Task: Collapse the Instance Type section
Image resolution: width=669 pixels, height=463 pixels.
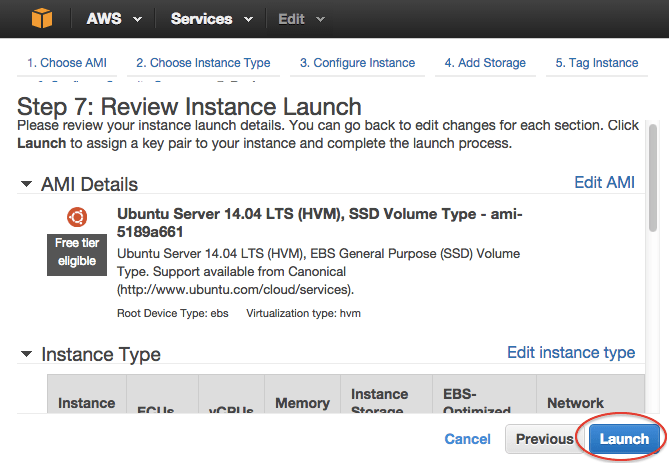Action: click(26, 354)
